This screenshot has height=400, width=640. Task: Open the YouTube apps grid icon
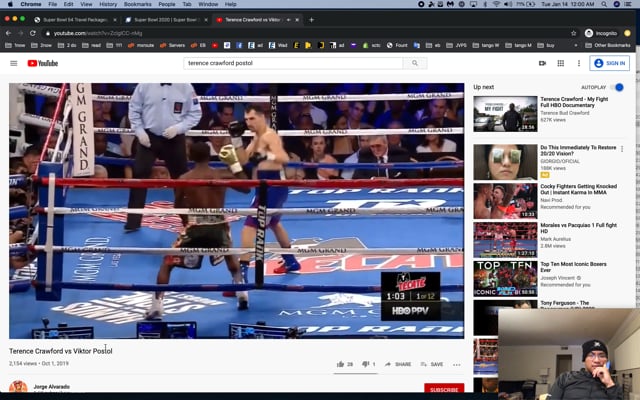(x=560, y=63)
